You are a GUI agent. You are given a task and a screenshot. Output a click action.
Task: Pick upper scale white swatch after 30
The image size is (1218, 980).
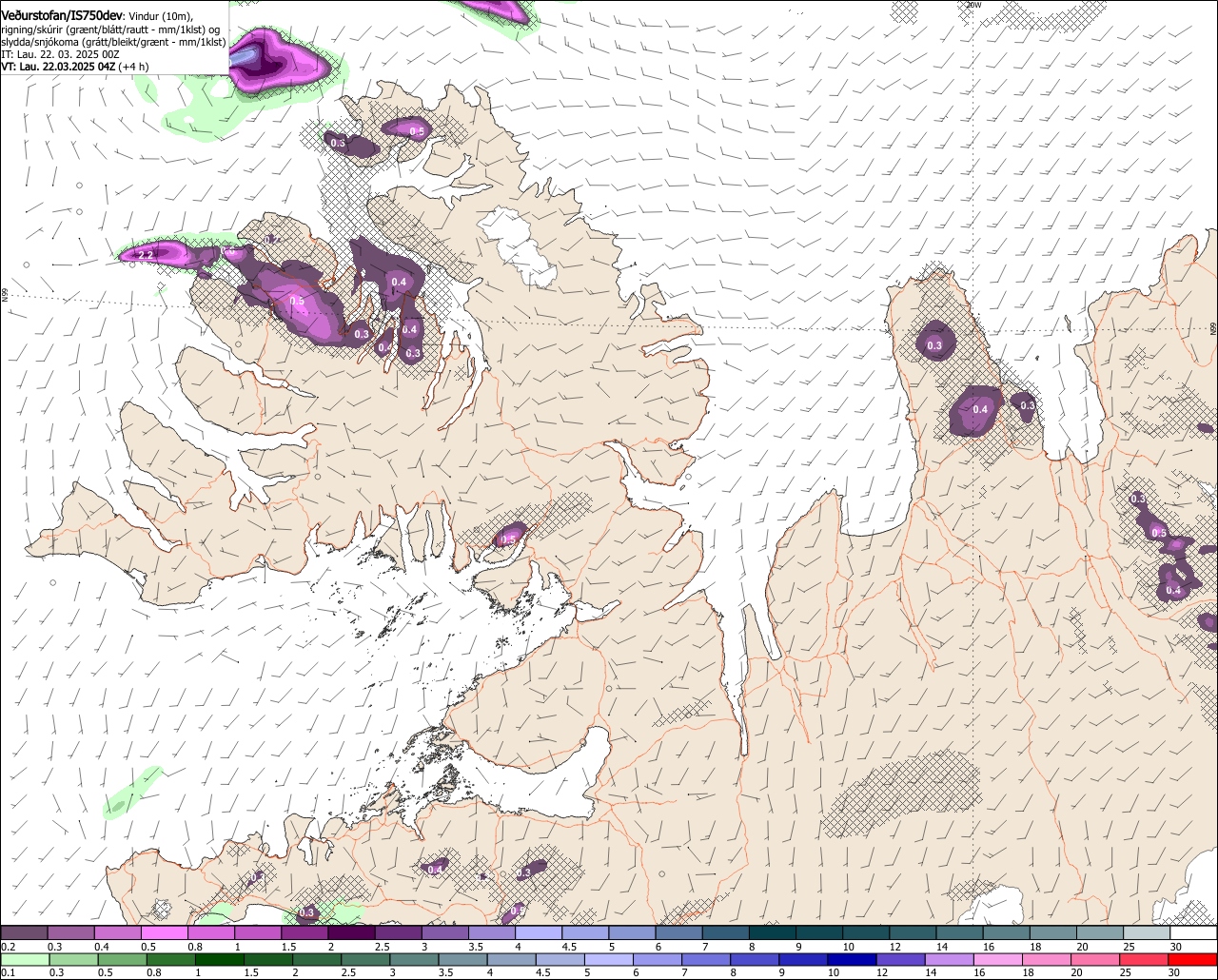tap(1194, 932)
